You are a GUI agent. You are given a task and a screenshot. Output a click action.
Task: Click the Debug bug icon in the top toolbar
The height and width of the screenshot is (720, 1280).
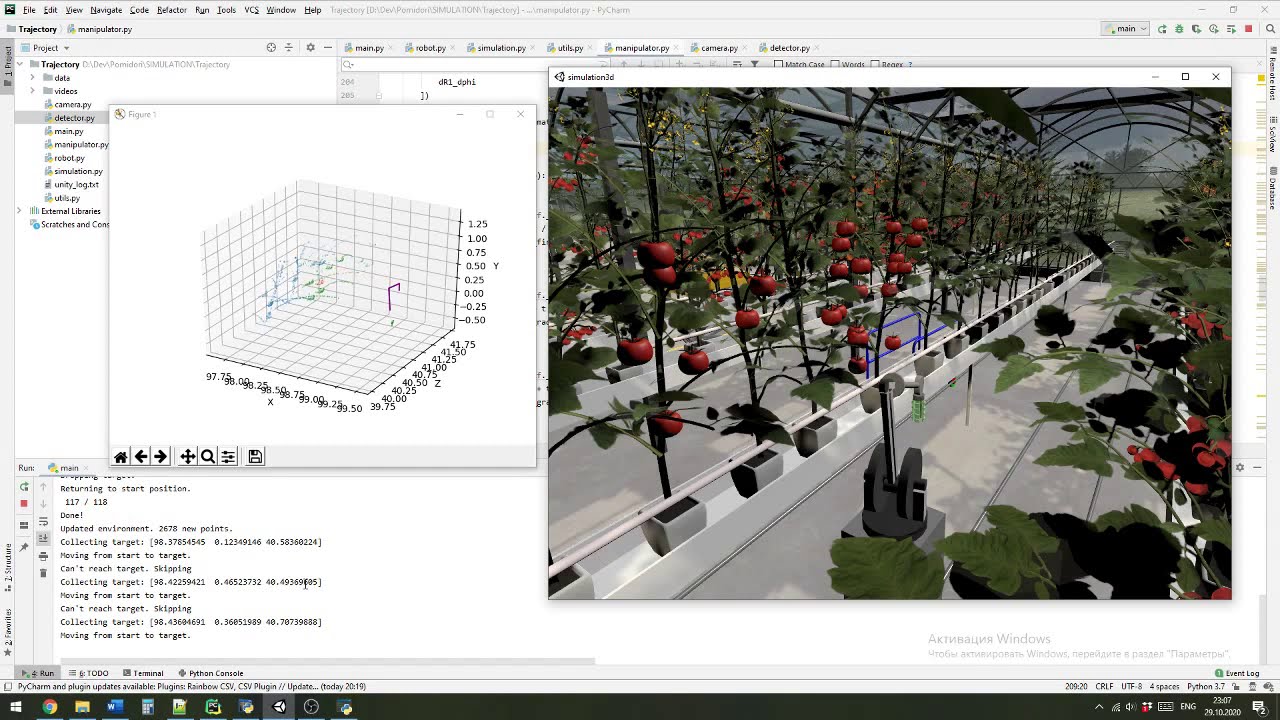coord(1179,29)
